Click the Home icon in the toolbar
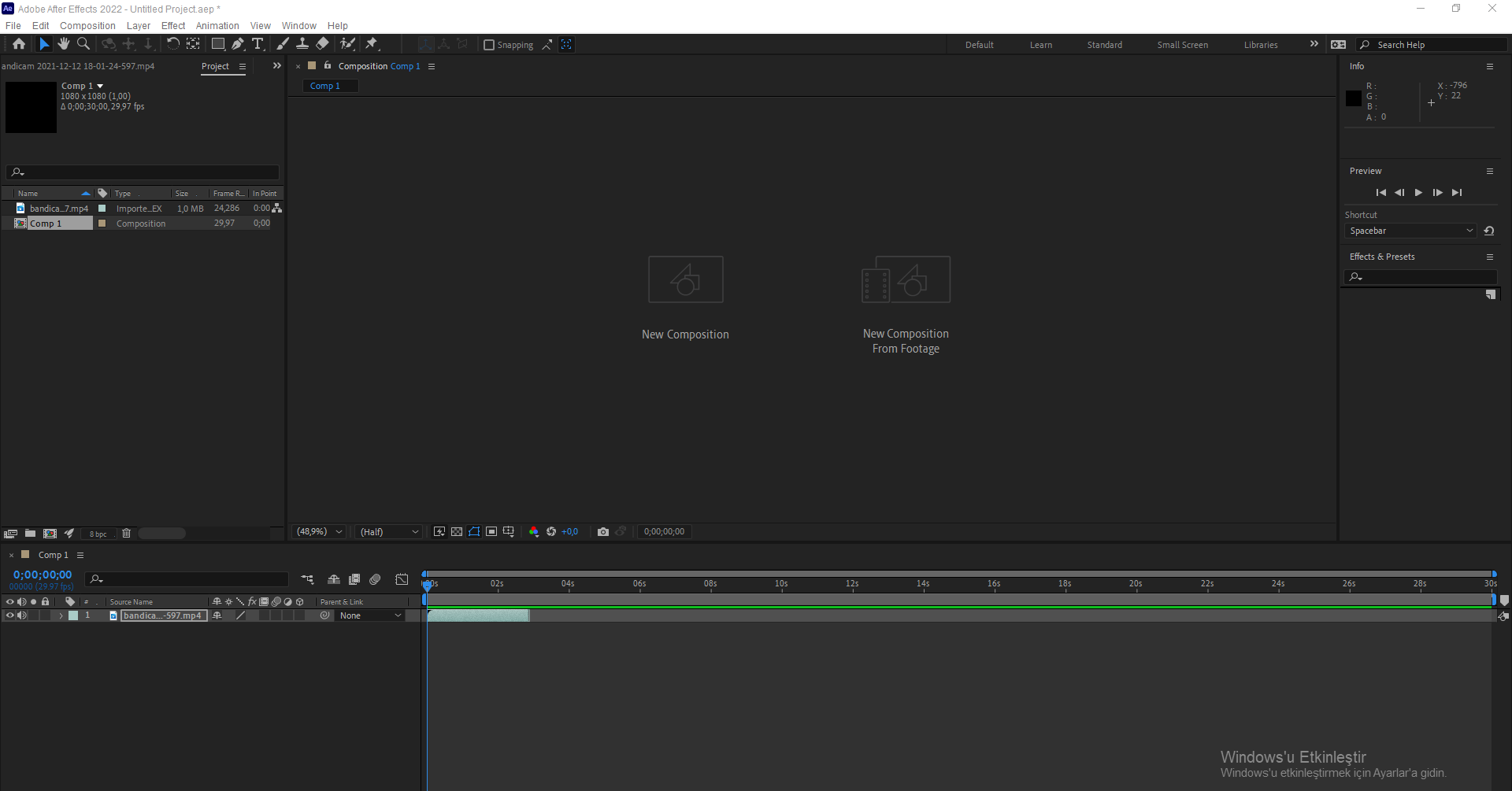The image size is (1512, 791). pos(19,44)
